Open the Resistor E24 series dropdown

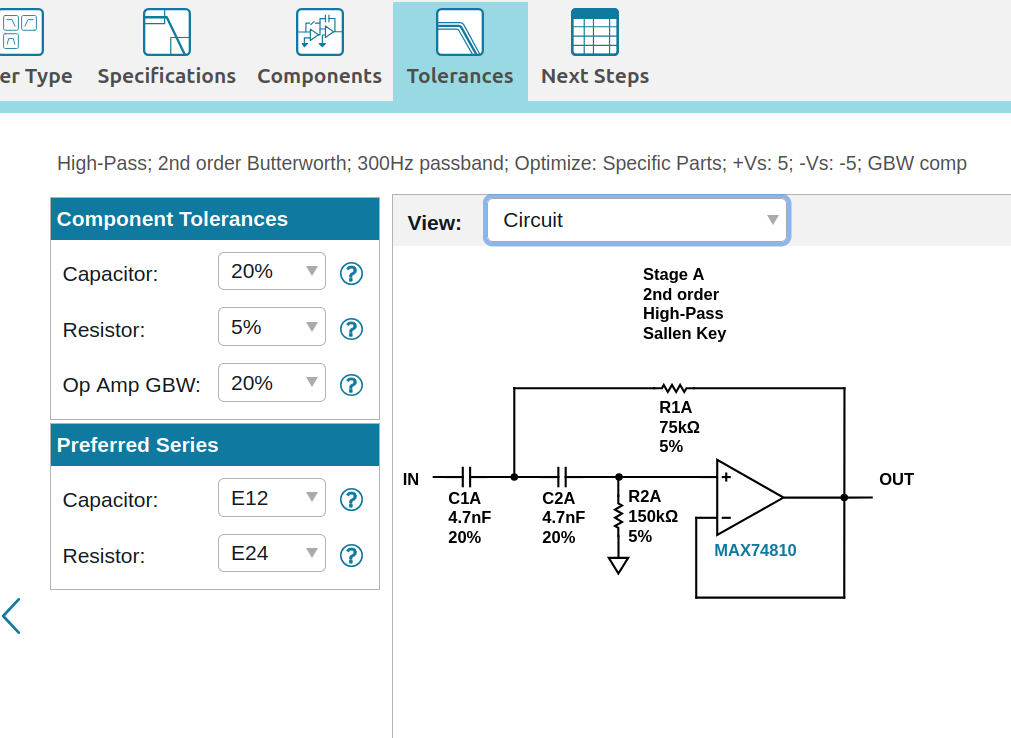[271, 553]
